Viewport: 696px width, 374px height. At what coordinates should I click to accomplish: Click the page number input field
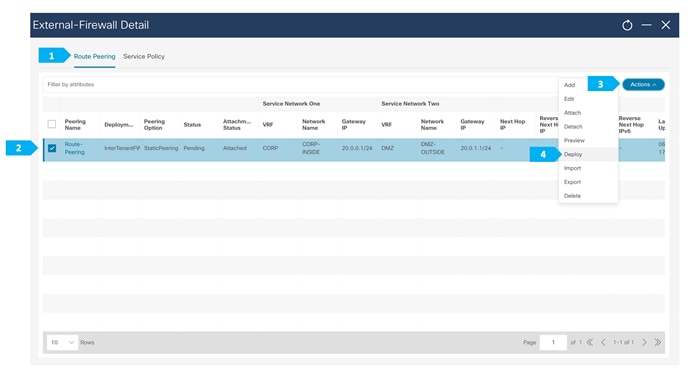(553, 343)
